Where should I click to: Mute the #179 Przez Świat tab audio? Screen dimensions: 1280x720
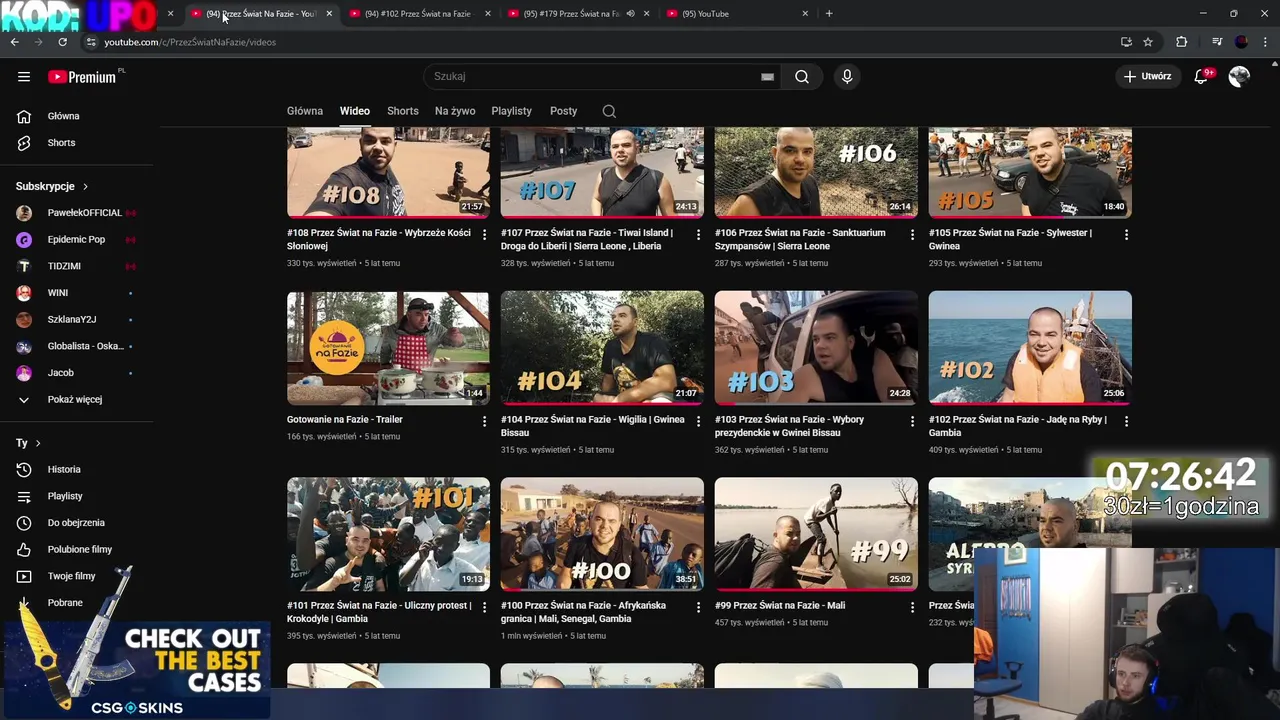coord(630,14)
